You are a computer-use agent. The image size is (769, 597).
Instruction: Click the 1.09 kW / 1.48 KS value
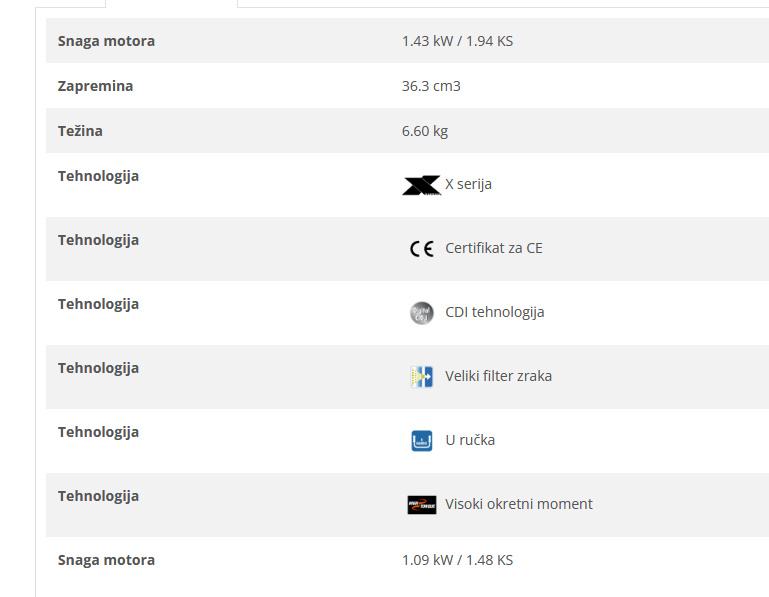(x=457, y=560)
